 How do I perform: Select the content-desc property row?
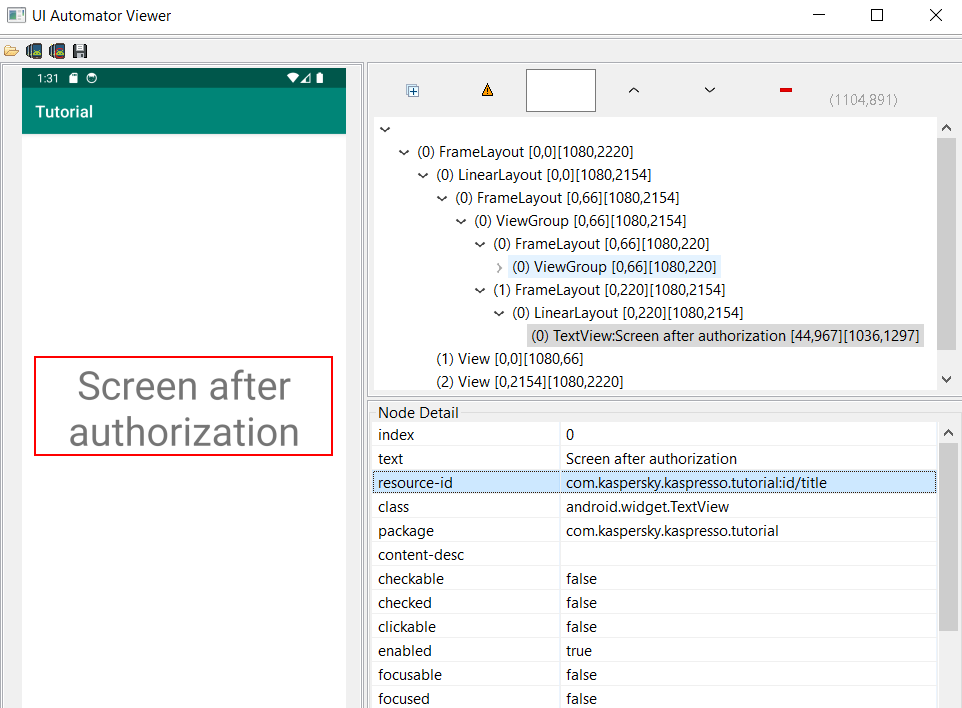tap(654, 555)
